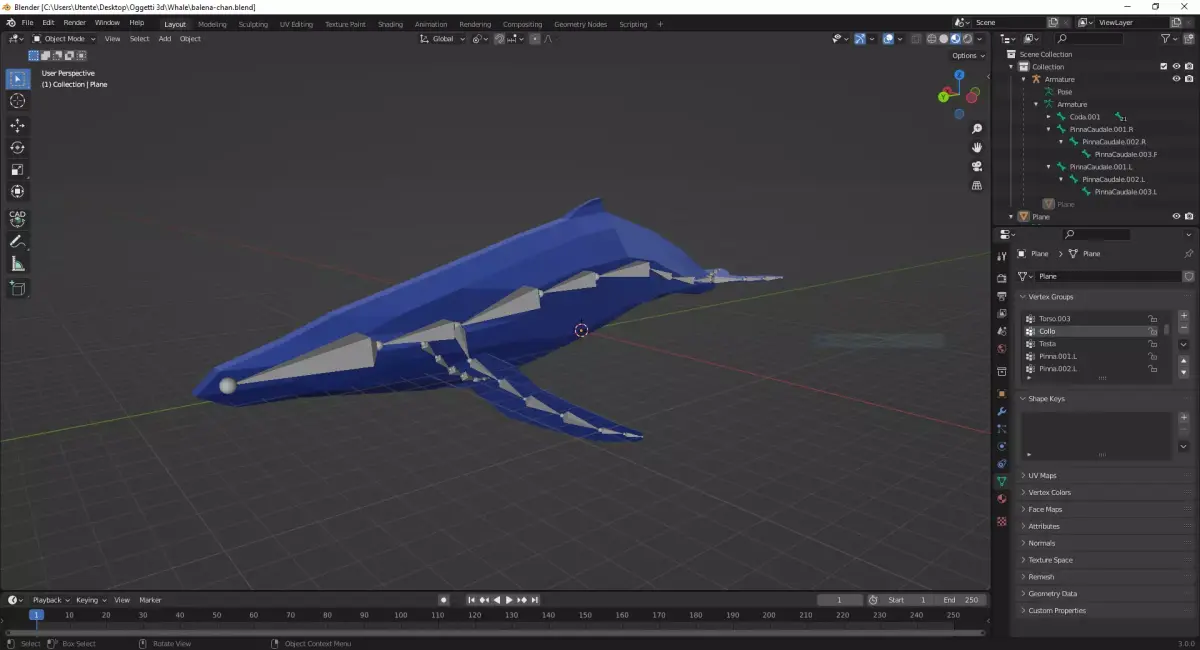Click the zoom magnifier in the viewport
Viewport: 1200px width, 650px height.
(977, 129)
